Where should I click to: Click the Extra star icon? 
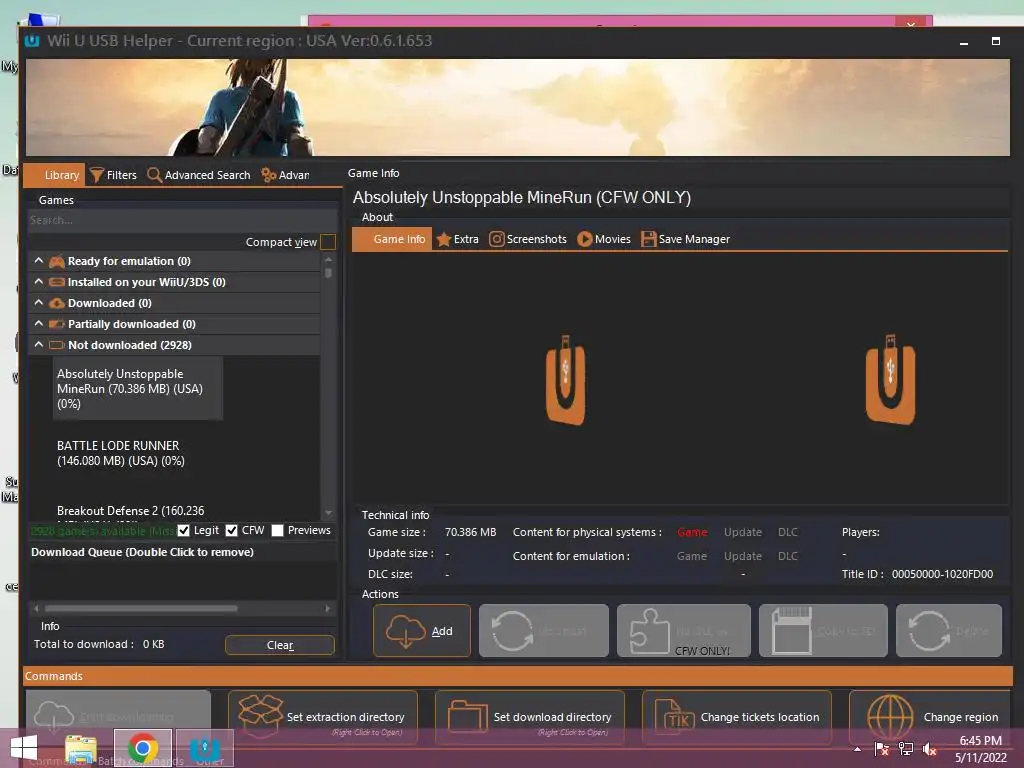click(x=443, y=239)
